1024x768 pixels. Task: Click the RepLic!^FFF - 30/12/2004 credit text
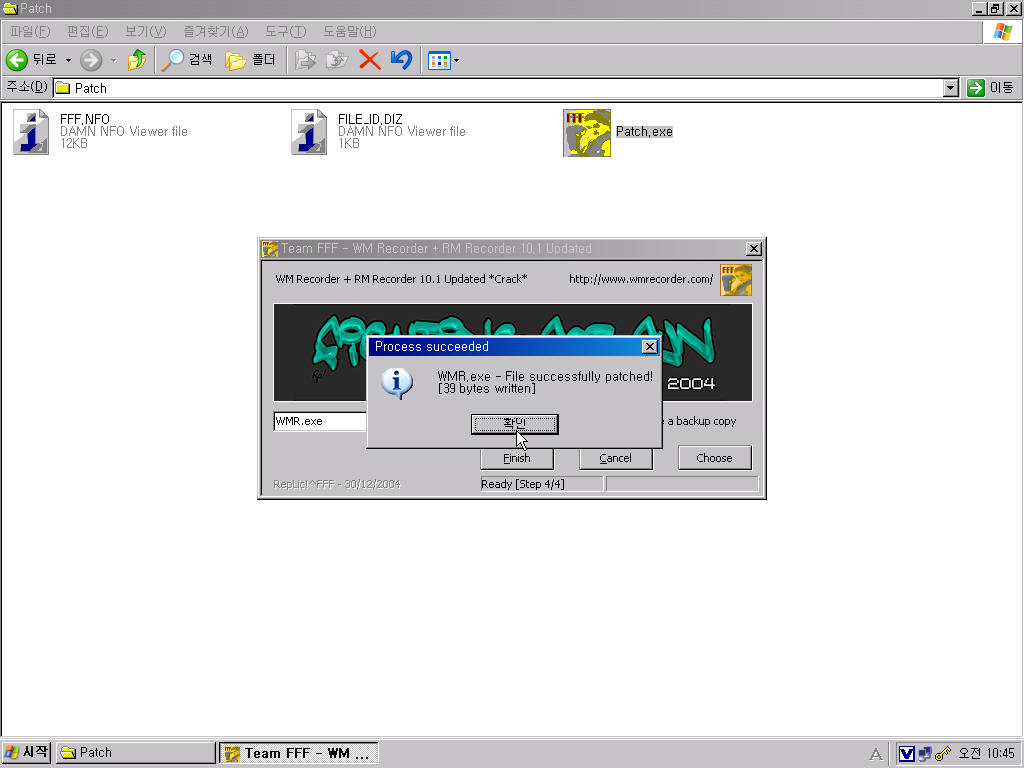[337, 484]
